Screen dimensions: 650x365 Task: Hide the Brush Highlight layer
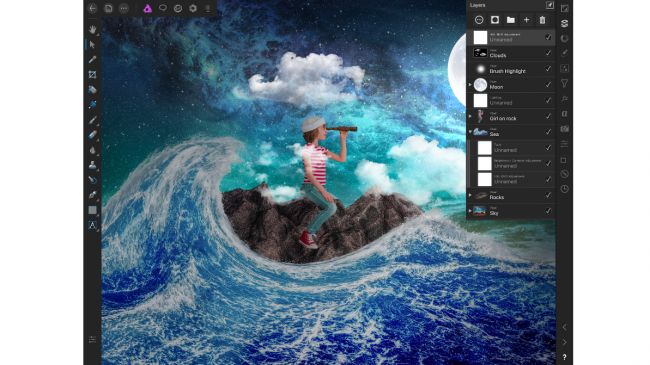tap(548, 69)
